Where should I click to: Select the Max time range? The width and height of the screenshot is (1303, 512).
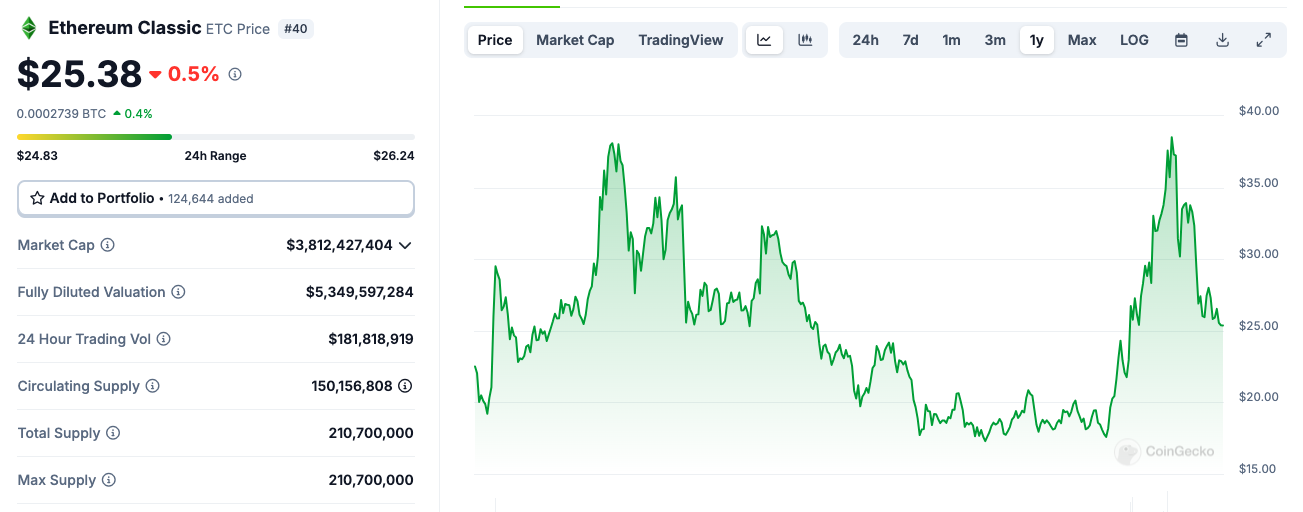[1081, 40]
